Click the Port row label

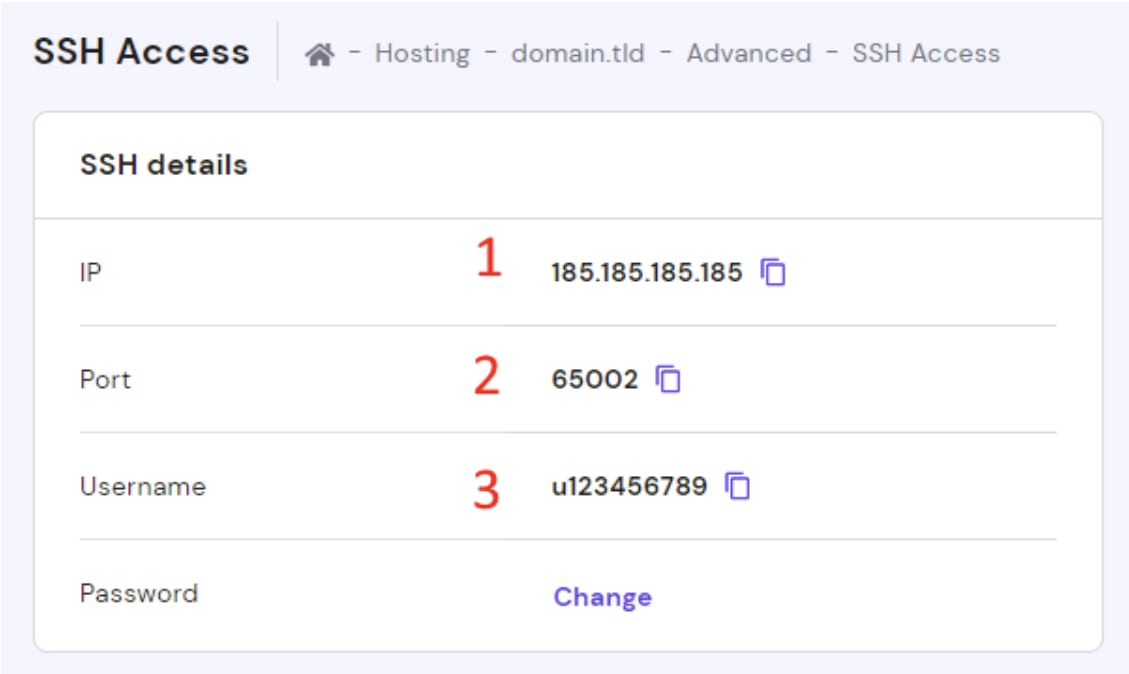pyautogui.click(x=105, y=380)
